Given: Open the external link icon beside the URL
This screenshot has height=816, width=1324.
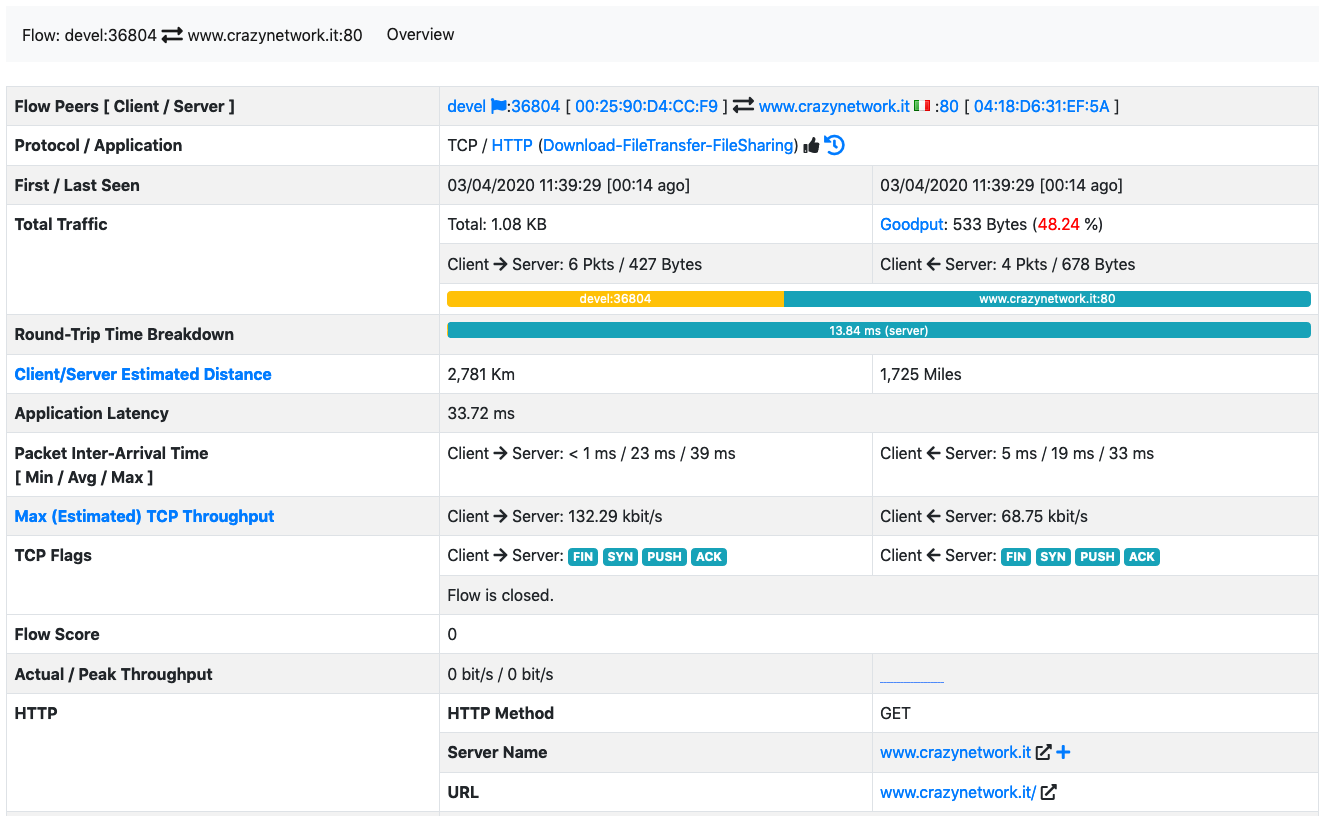Looking at the screenshot, I should (x=1049, y=792).
